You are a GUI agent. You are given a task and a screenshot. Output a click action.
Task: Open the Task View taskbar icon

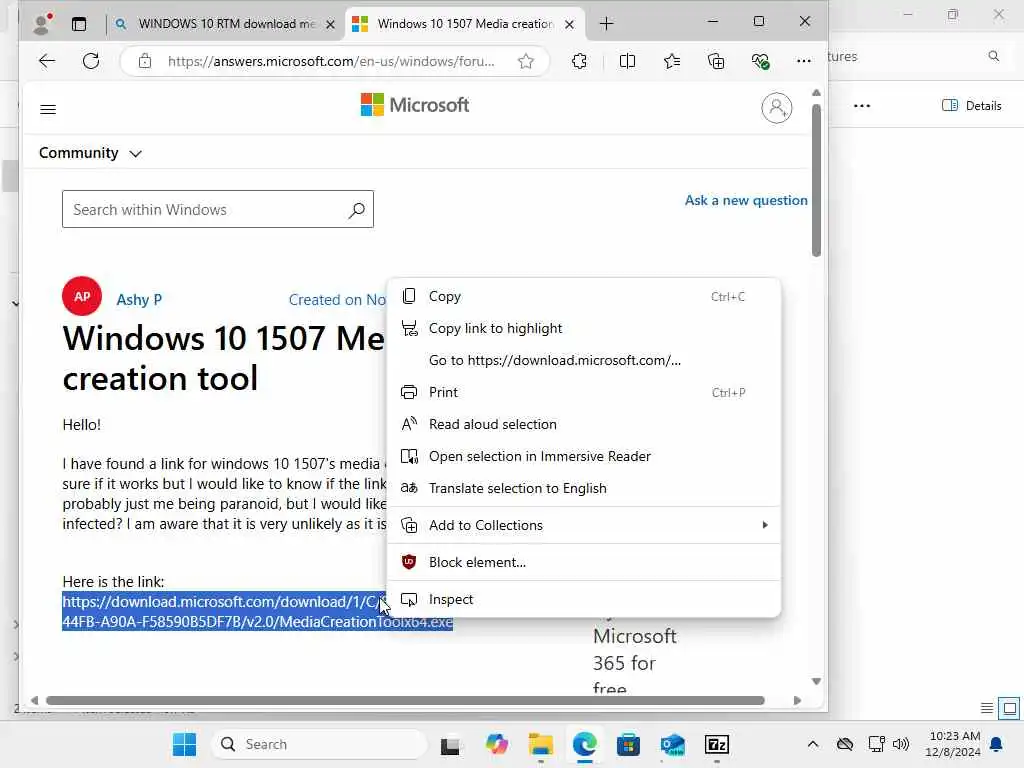pos(450,744)
